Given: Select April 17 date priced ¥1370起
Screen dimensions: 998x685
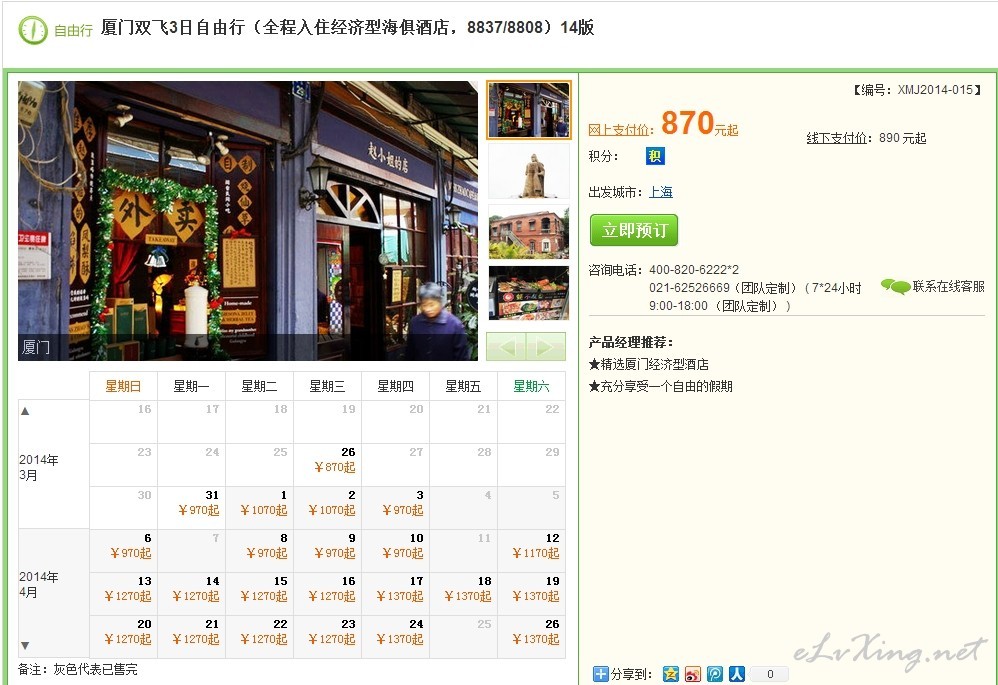Looking at the screenshot, I should pos(395,593).
